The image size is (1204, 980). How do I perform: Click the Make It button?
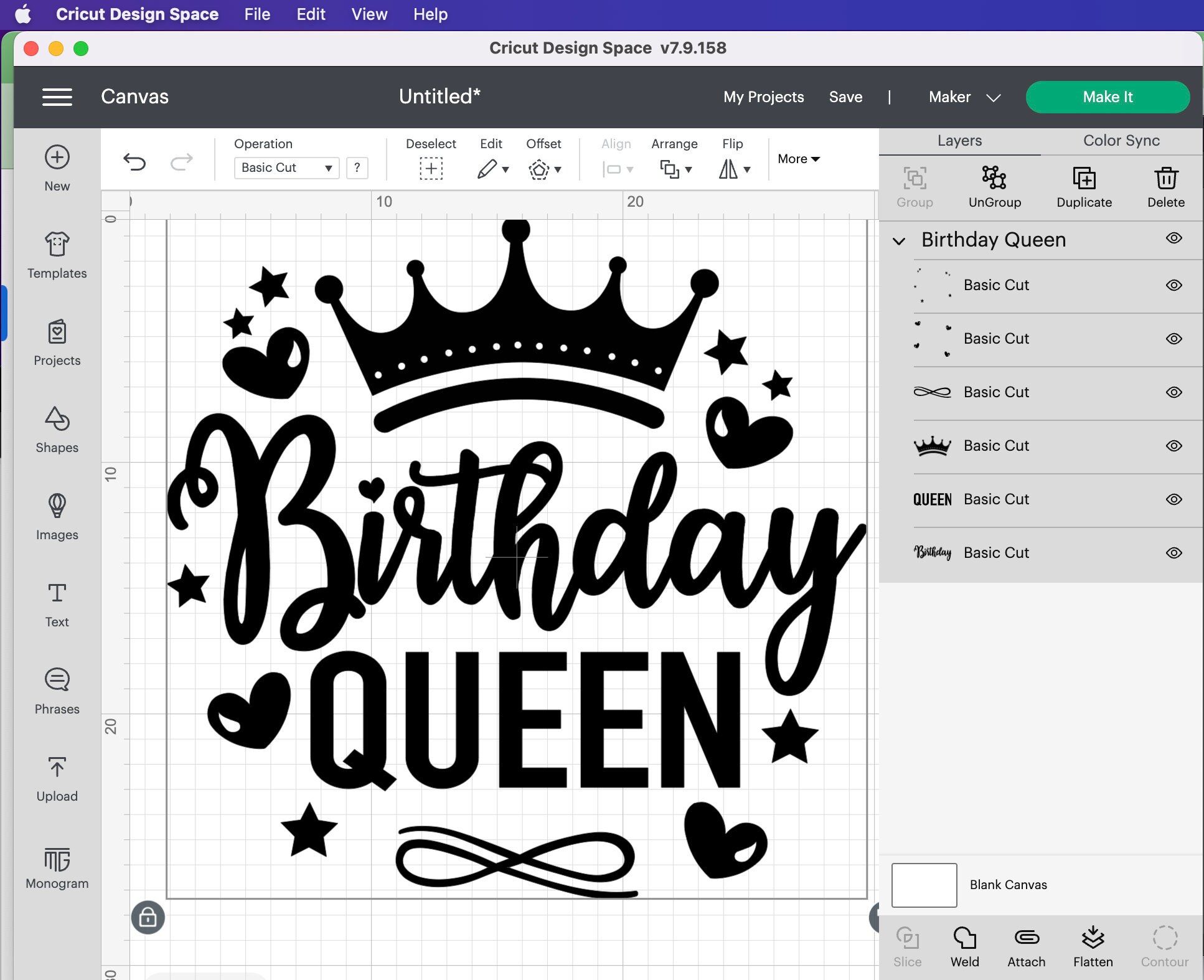[x=1108, y=97]
